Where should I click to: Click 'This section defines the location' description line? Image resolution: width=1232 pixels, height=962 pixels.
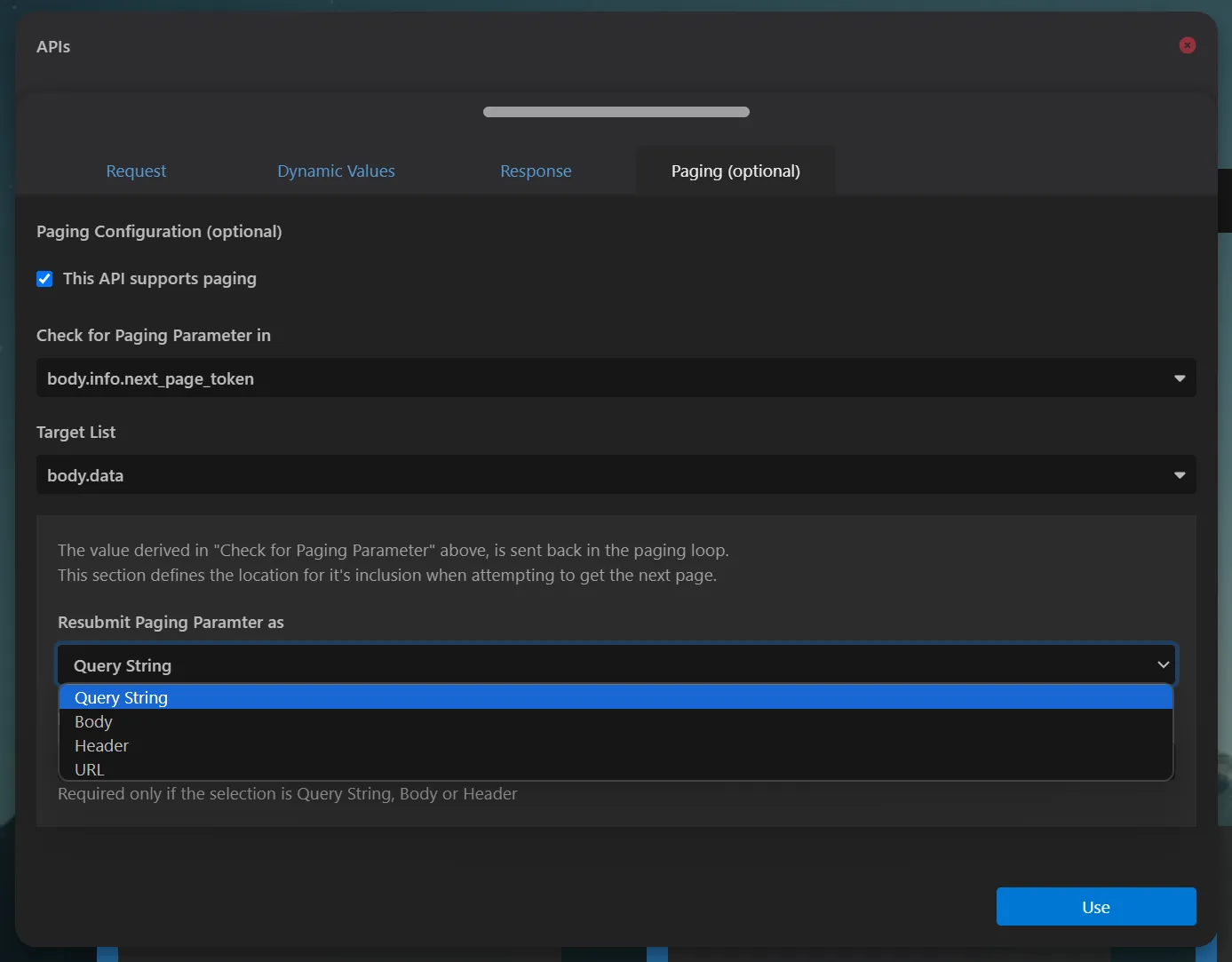tap(387, 576)
